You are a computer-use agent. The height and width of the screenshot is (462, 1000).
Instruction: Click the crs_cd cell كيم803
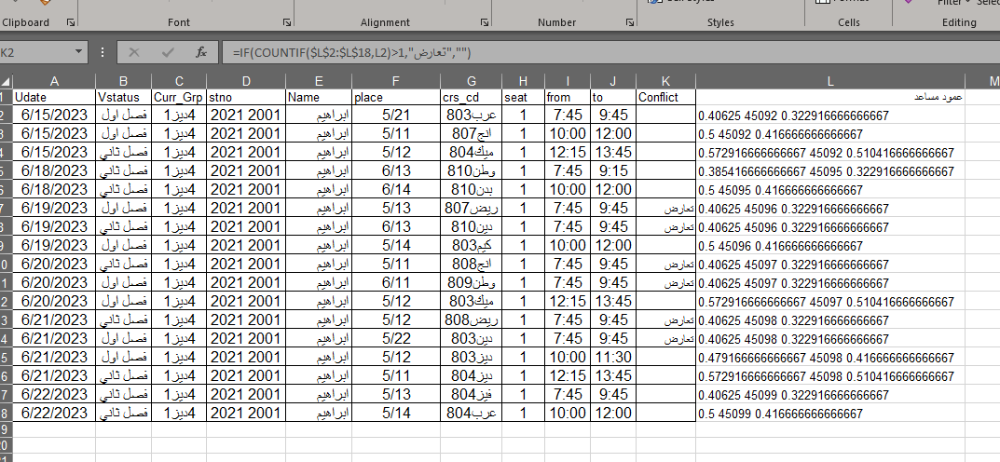471,246
